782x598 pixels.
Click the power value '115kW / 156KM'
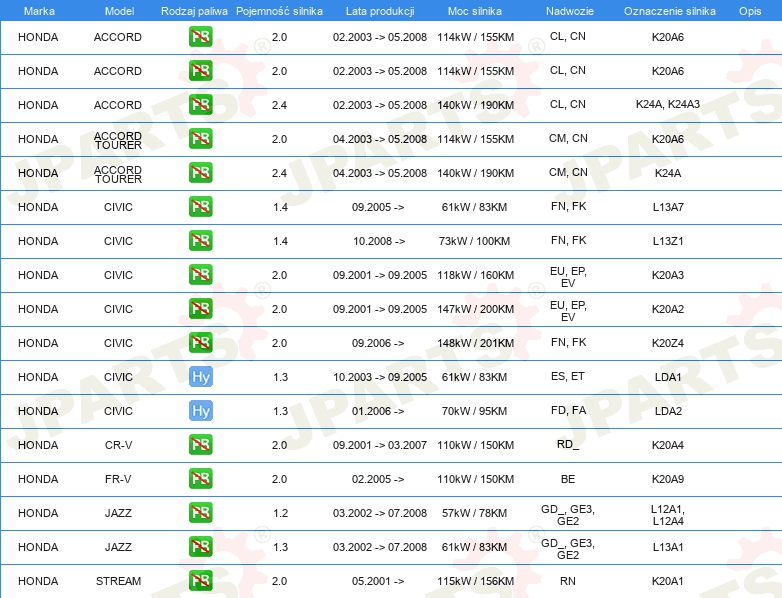(x=475, y=581)
